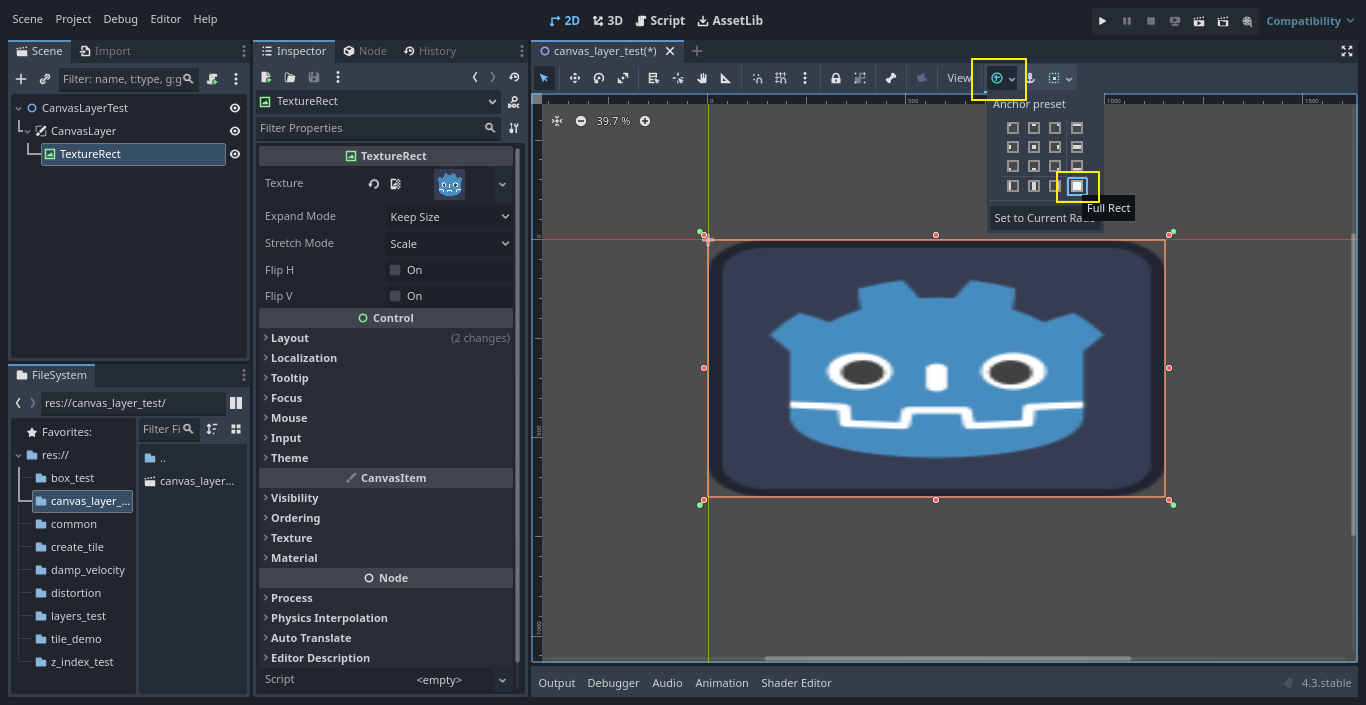Choose the Center anchor preset

(x=1034, y=147)
